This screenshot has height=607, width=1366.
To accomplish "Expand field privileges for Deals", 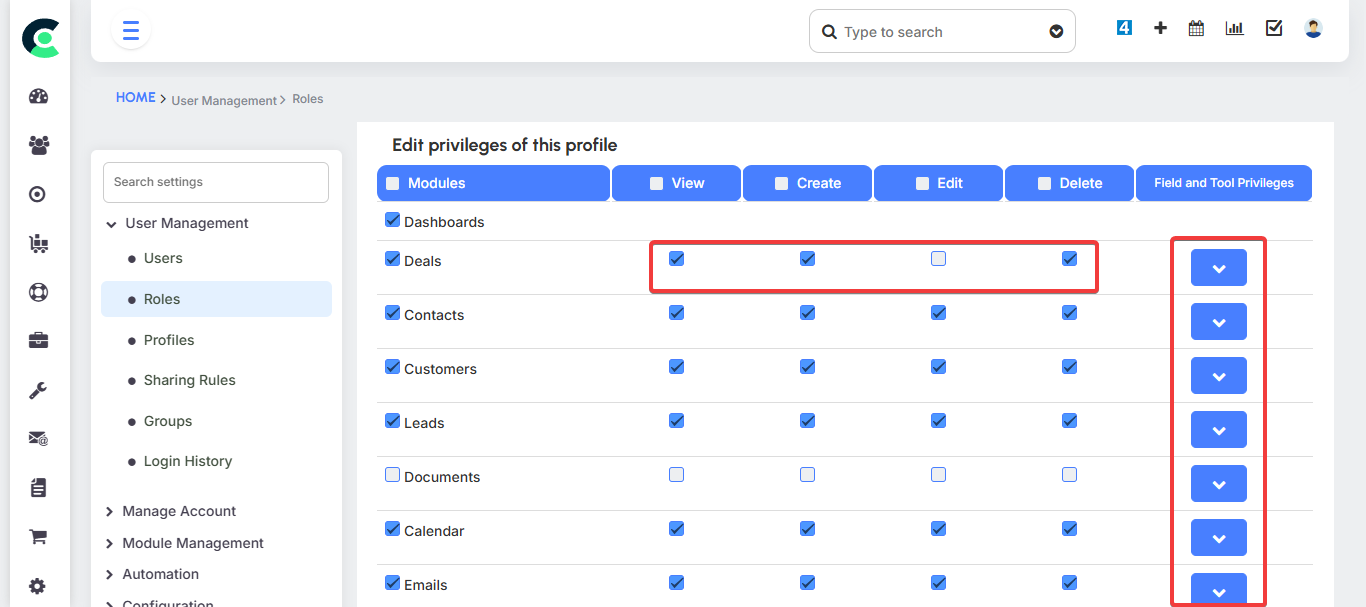I will click(1218, 268).
